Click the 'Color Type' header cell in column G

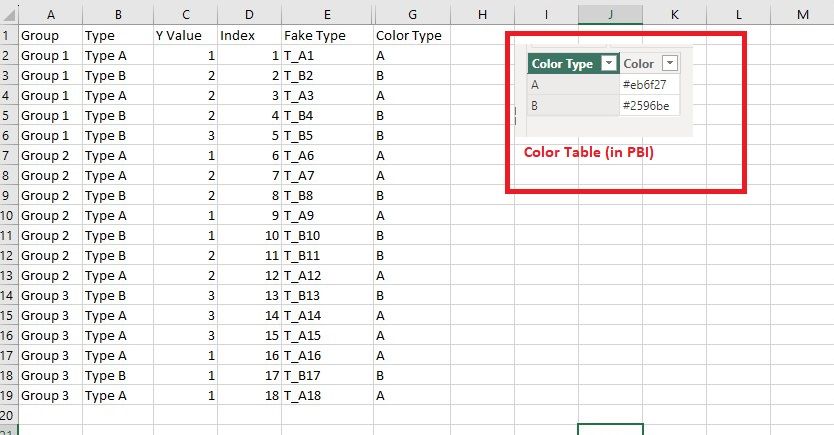(x=412, y=36)
